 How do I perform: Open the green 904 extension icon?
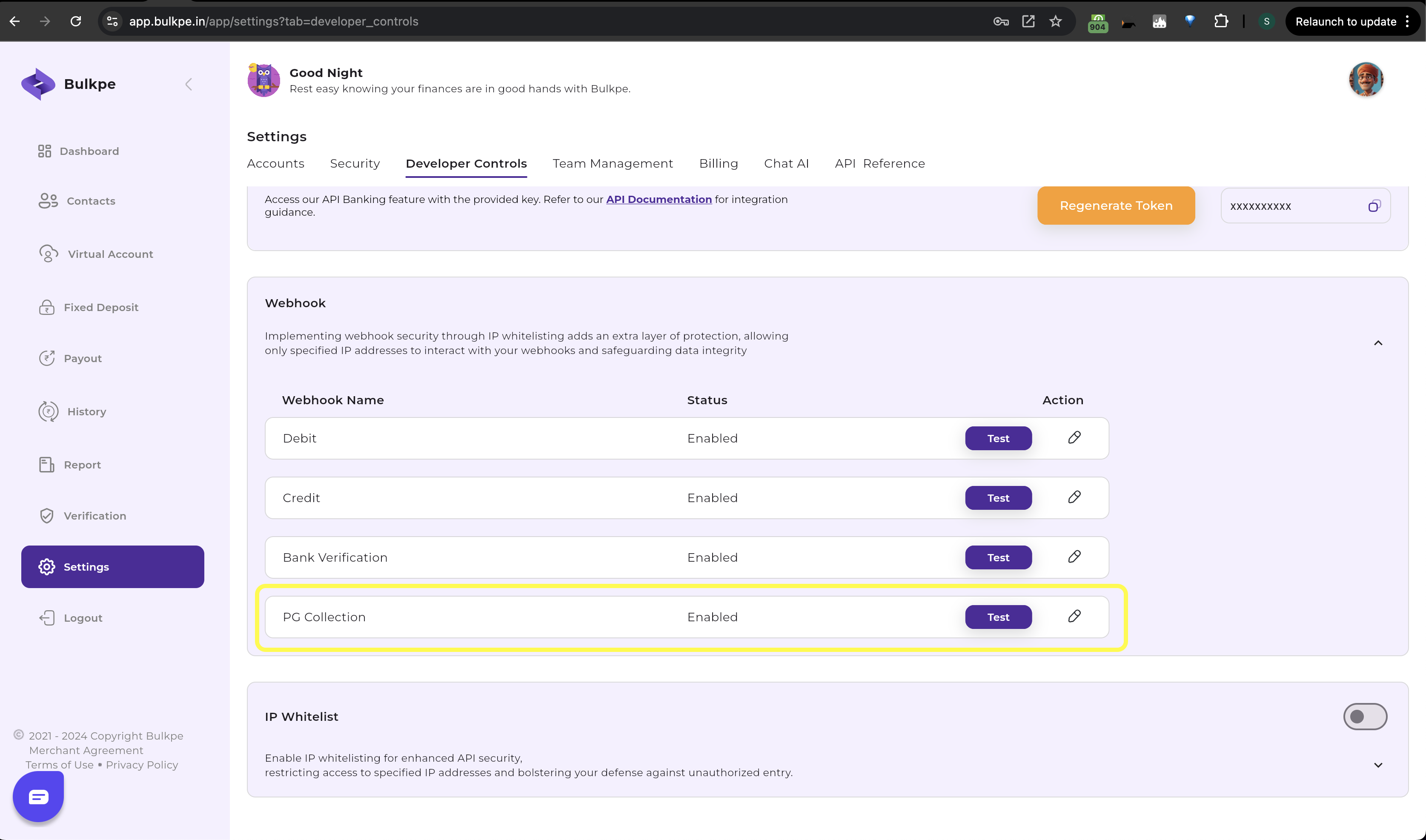[1098, 23]
